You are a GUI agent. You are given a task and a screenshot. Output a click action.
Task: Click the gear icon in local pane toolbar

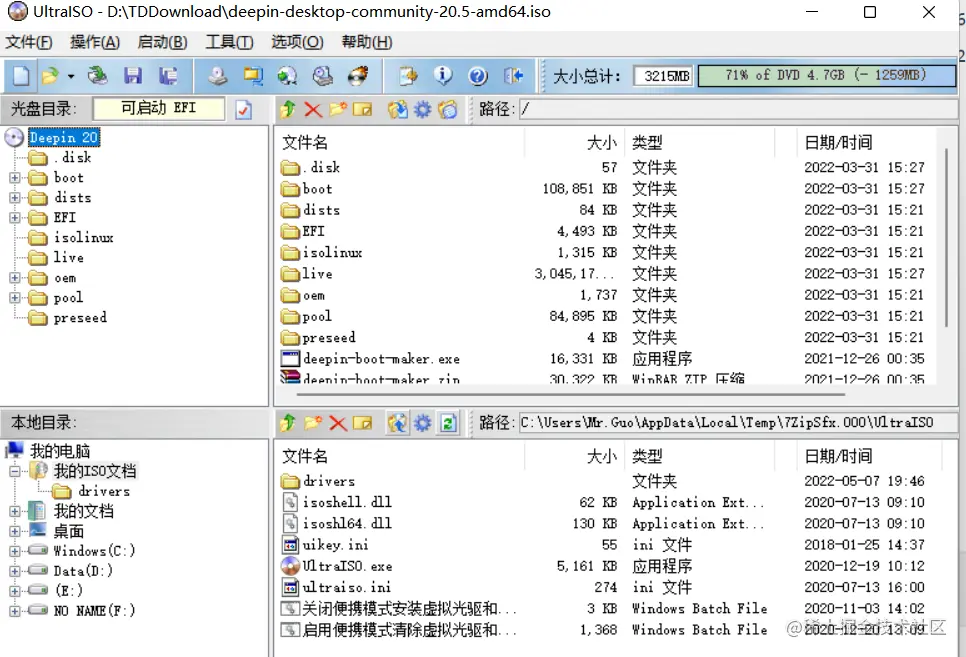pyautogui.click(x=423, y=423)
